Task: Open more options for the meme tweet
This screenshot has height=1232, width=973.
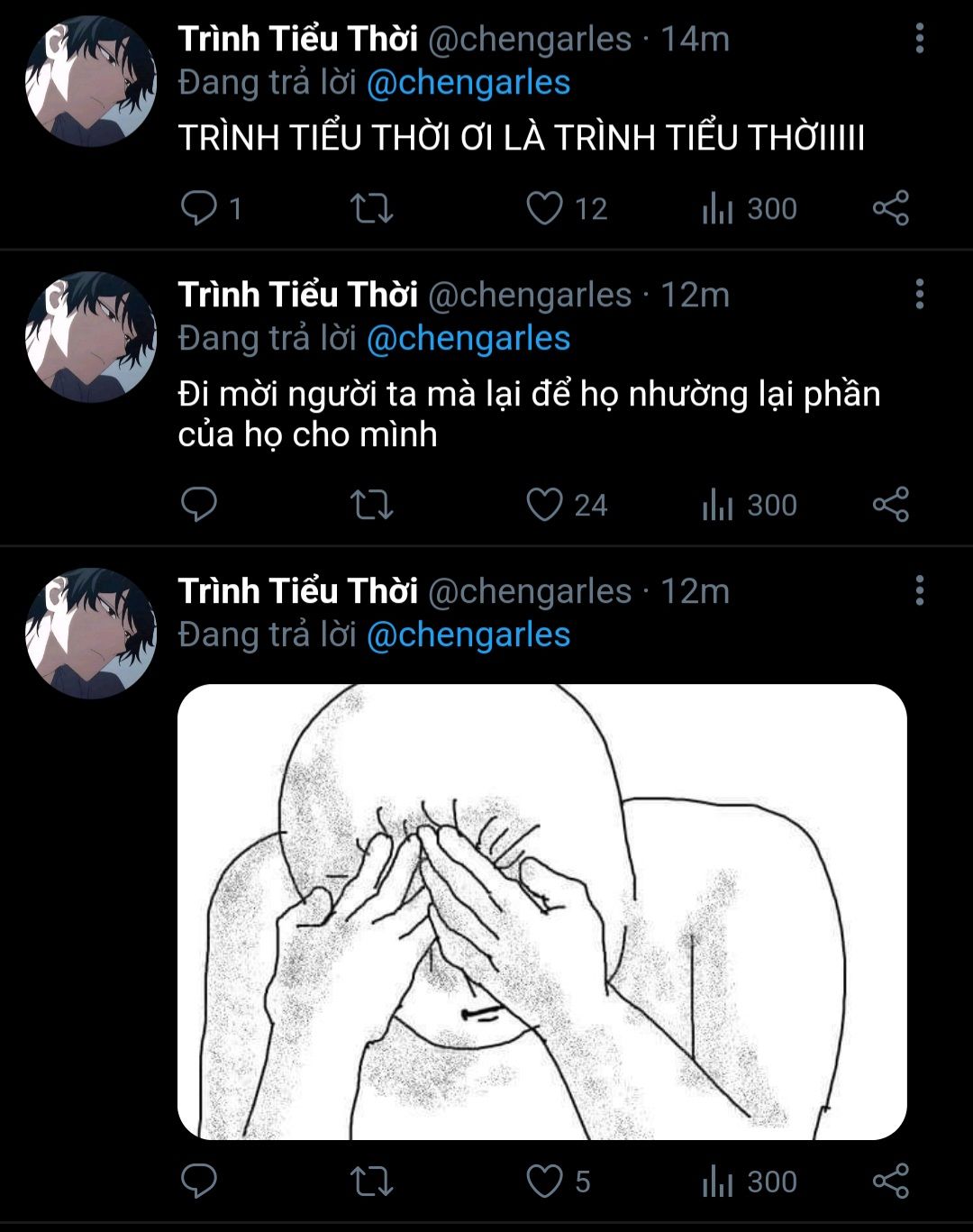Action: click(919, 591)
